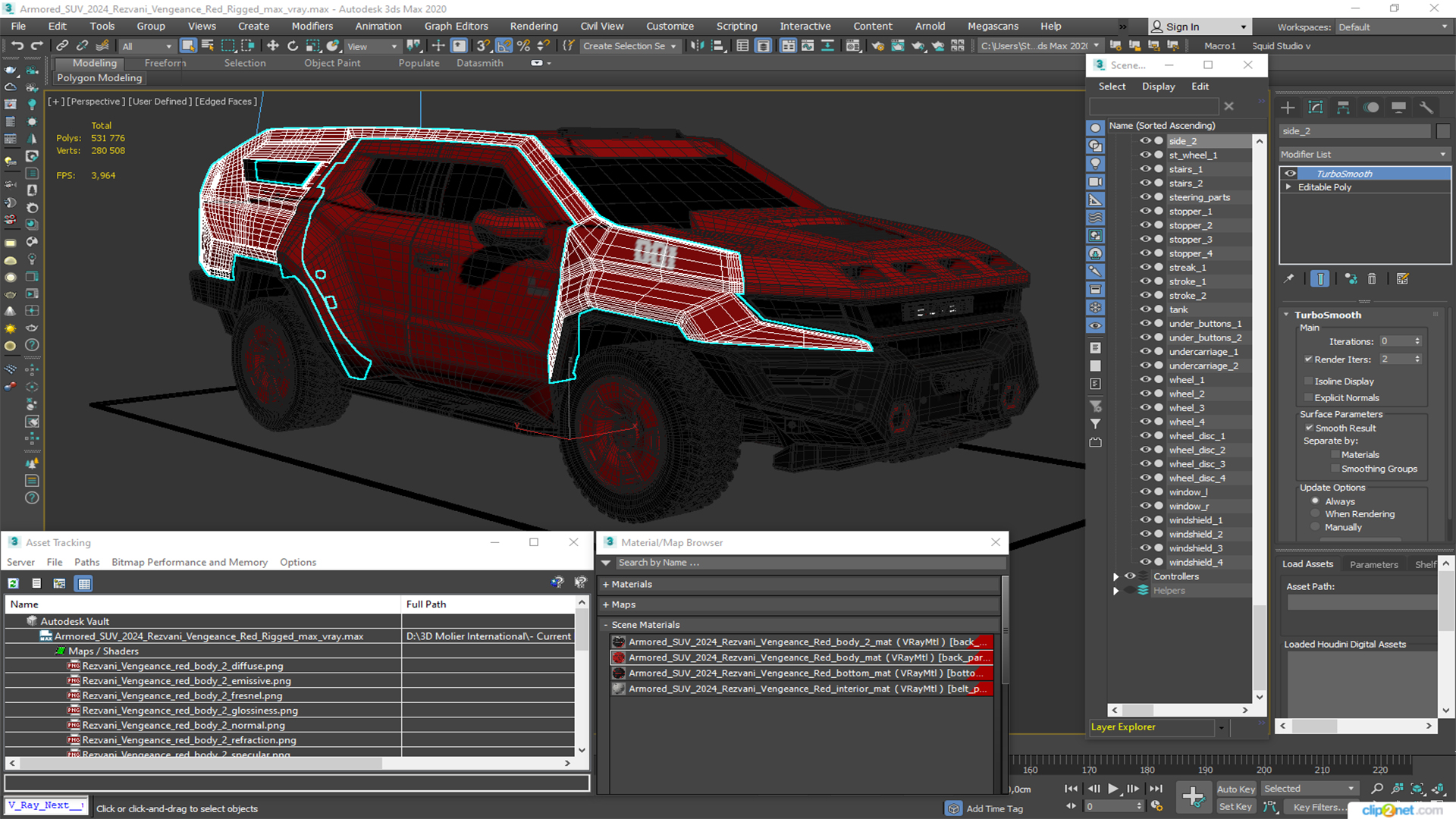Image resolution: width=1456 pixels, height=819 pixels.
Task: Click the Search by Name field
Action: pos(810,563)
